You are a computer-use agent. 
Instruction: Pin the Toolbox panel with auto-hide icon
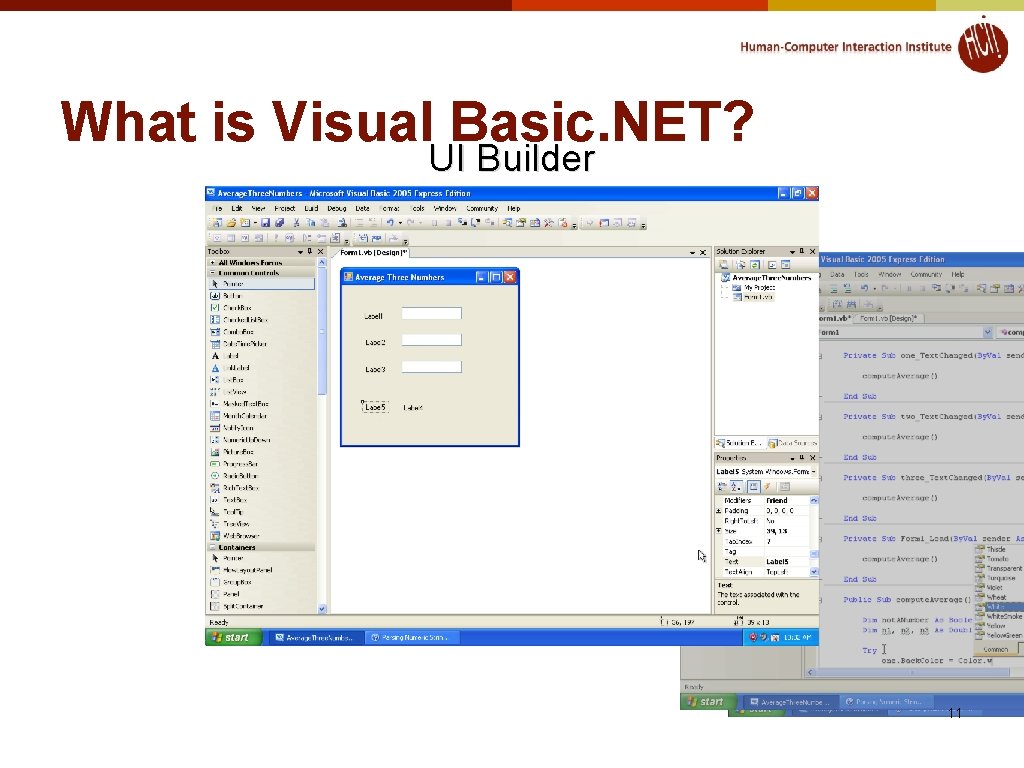pyautogui.click(x=310, y=251)
